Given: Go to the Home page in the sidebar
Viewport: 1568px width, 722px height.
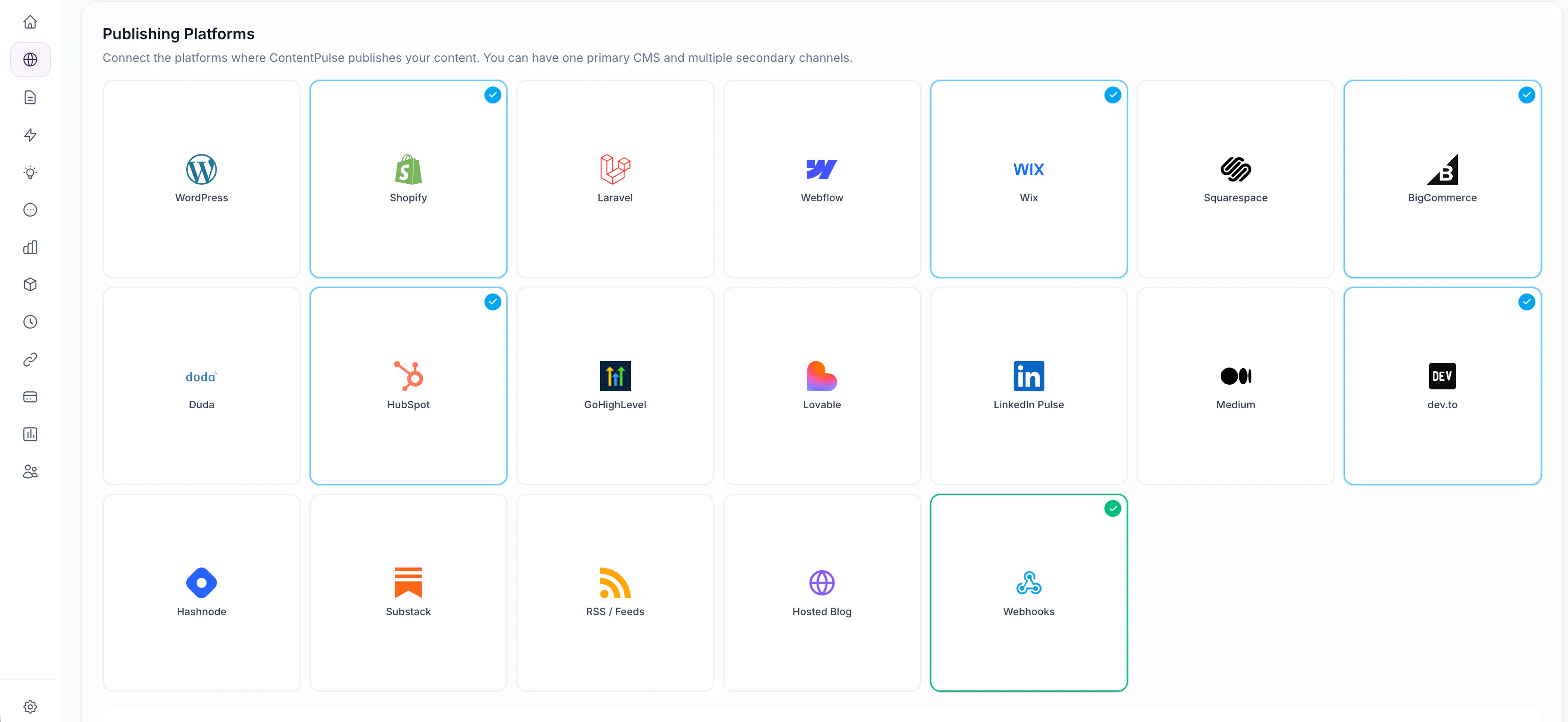Looking at the screenshot, I should pos(30,23).
